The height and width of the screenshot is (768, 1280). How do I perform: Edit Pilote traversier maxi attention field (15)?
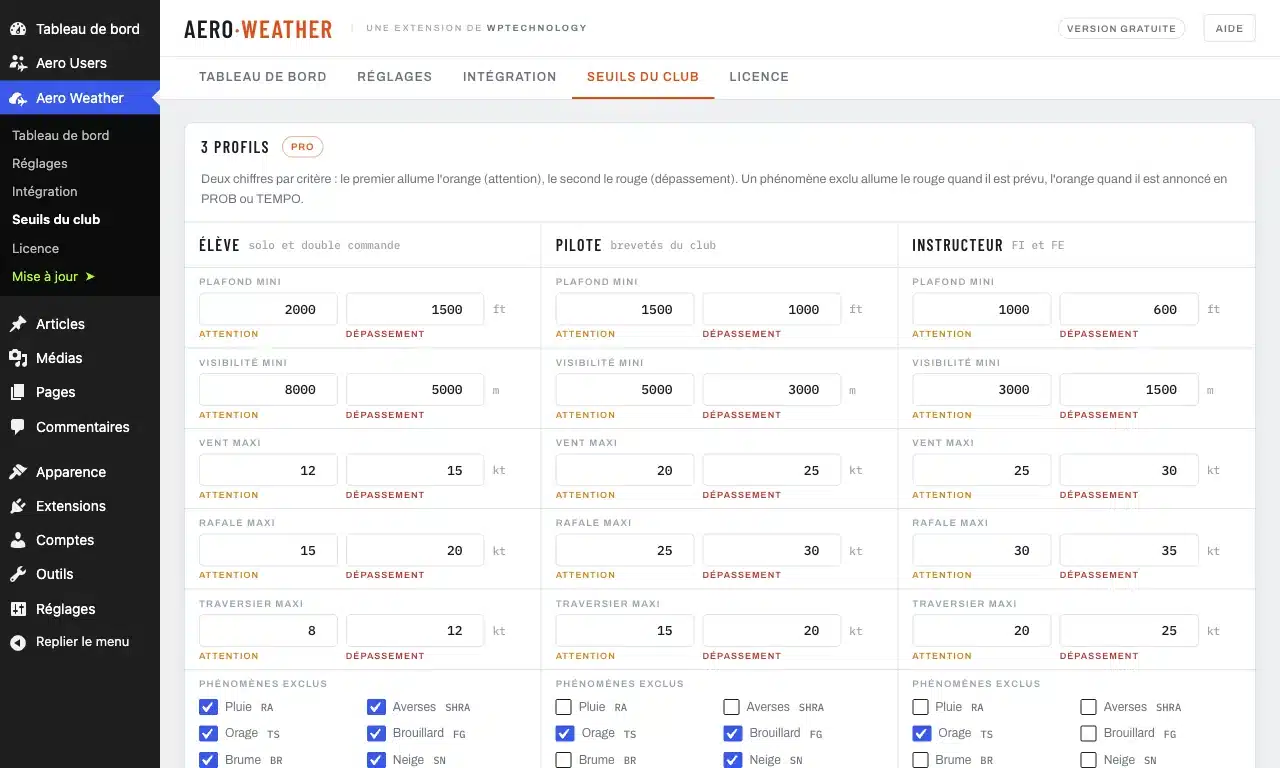(625, 631)
